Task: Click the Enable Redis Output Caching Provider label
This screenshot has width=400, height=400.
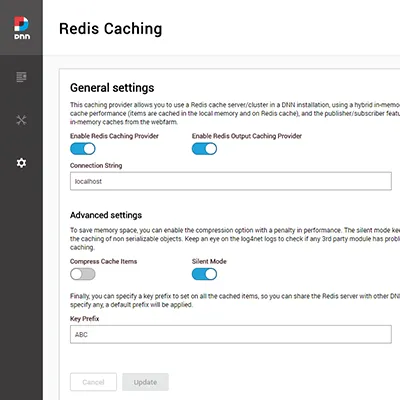Action: [x=247, y=136]
